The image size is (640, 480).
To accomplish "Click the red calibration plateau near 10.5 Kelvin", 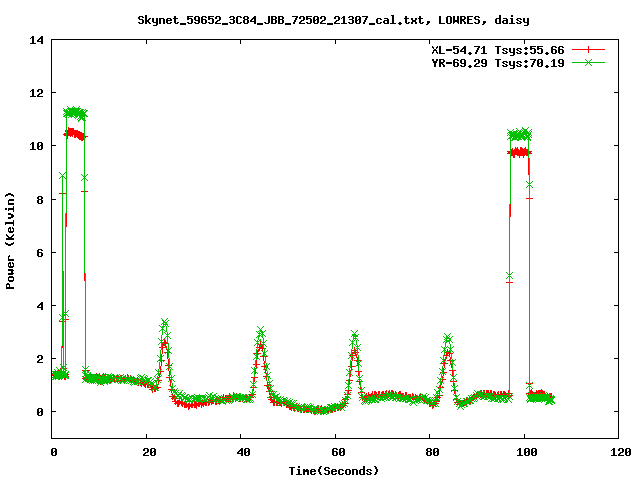I will click(75, 133).
